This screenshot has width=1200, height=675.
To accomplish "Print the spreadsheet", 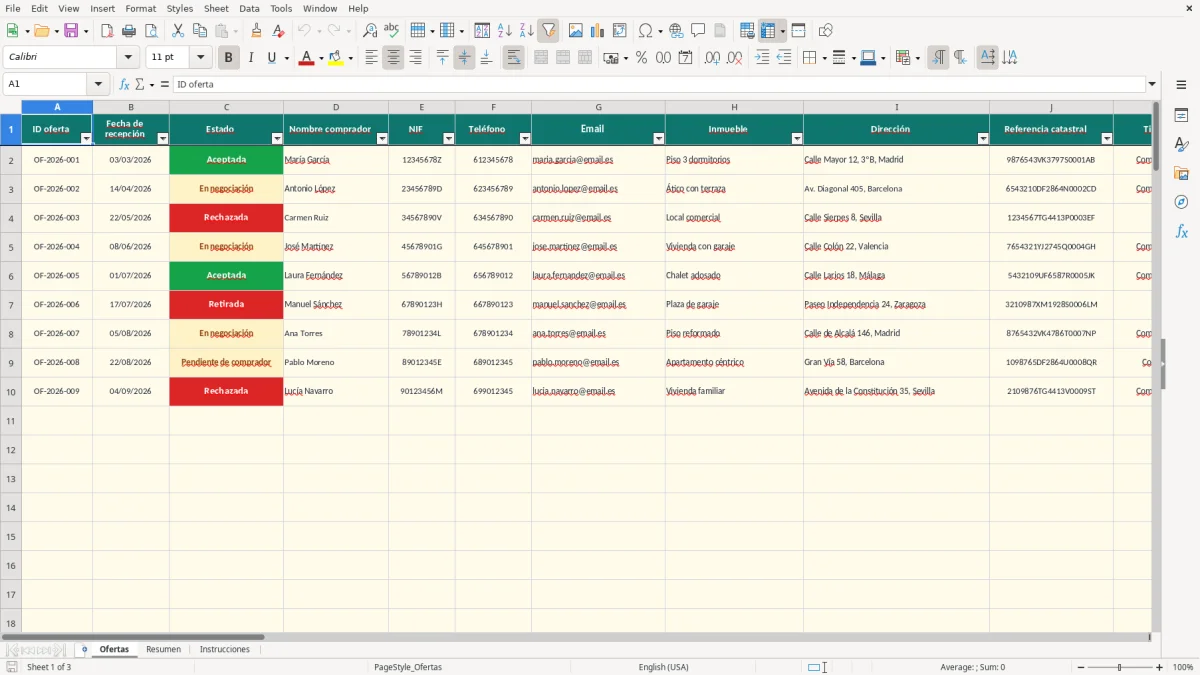I will pos(129,31).
